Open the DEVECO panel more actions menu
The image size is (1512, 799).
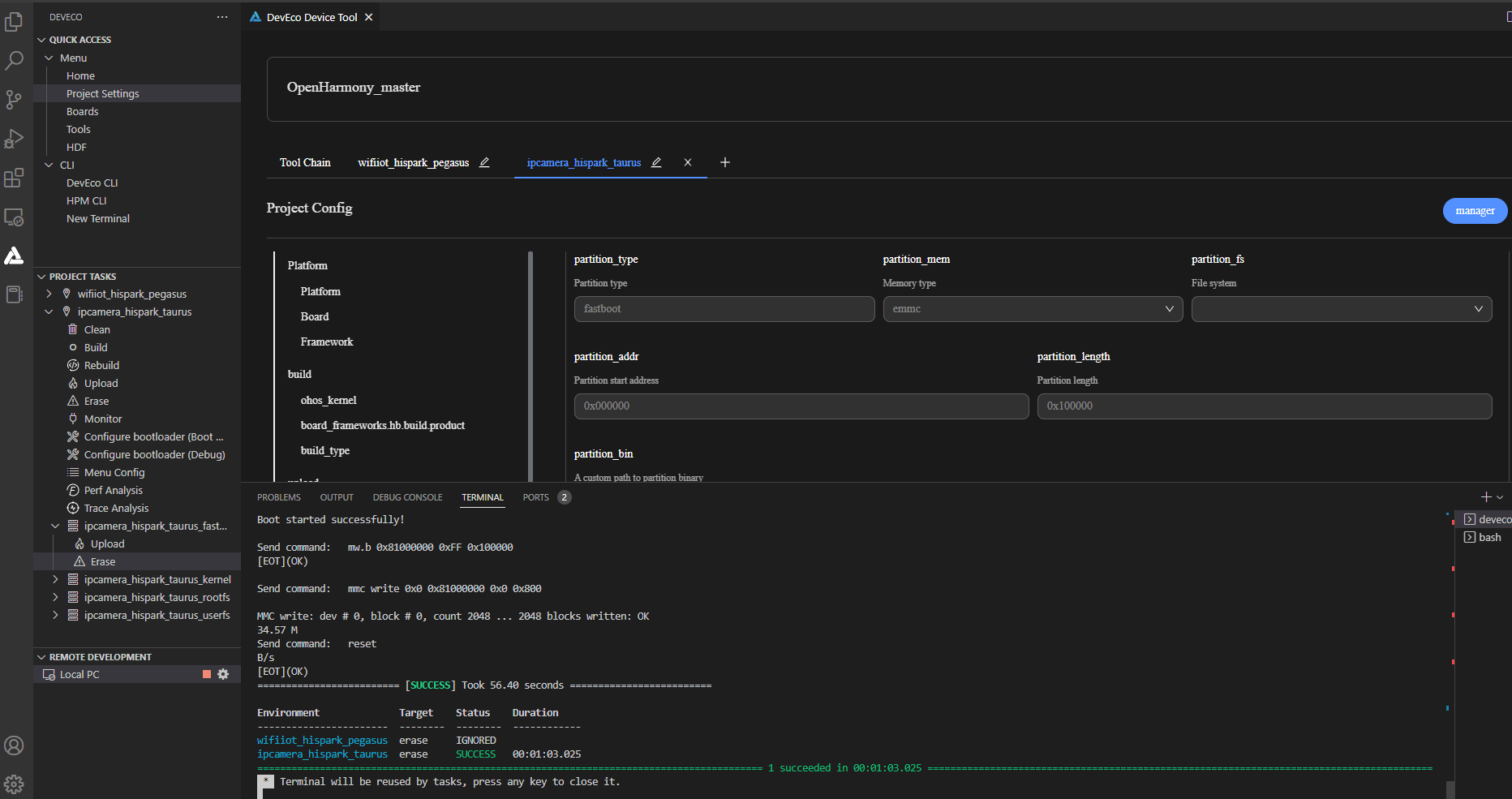tap(222, 17)
